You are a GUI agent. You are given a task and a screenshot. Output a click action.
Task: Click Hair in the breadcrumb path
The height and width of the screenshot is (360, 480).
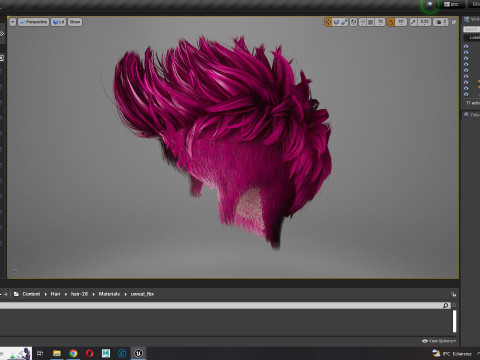[55, 294]
